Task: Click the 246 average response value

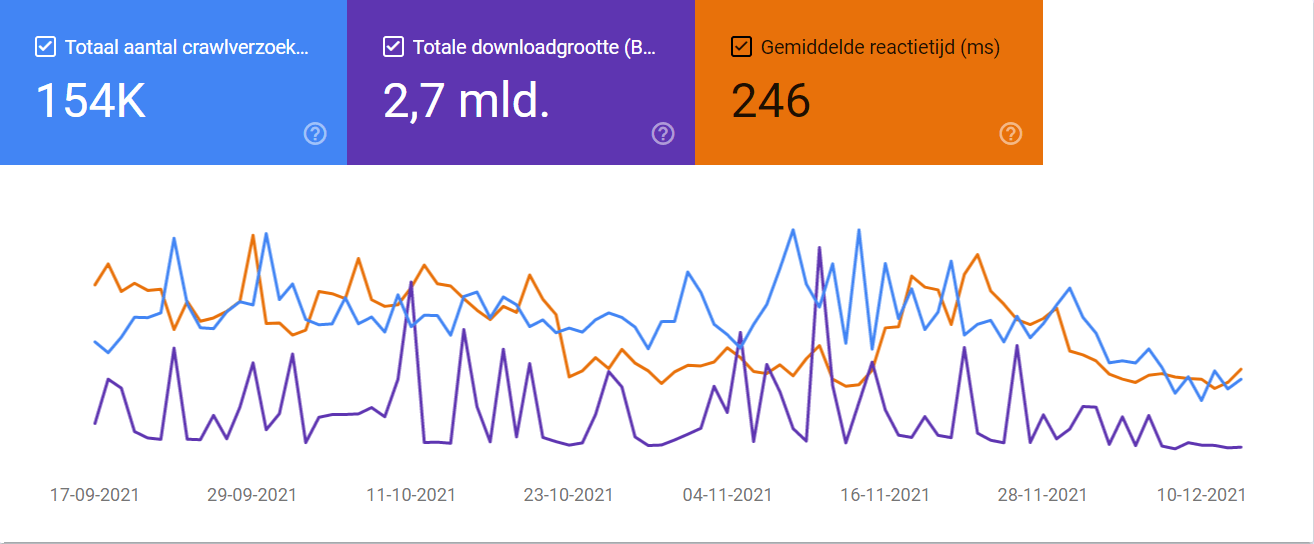Action: coord(771,100)
